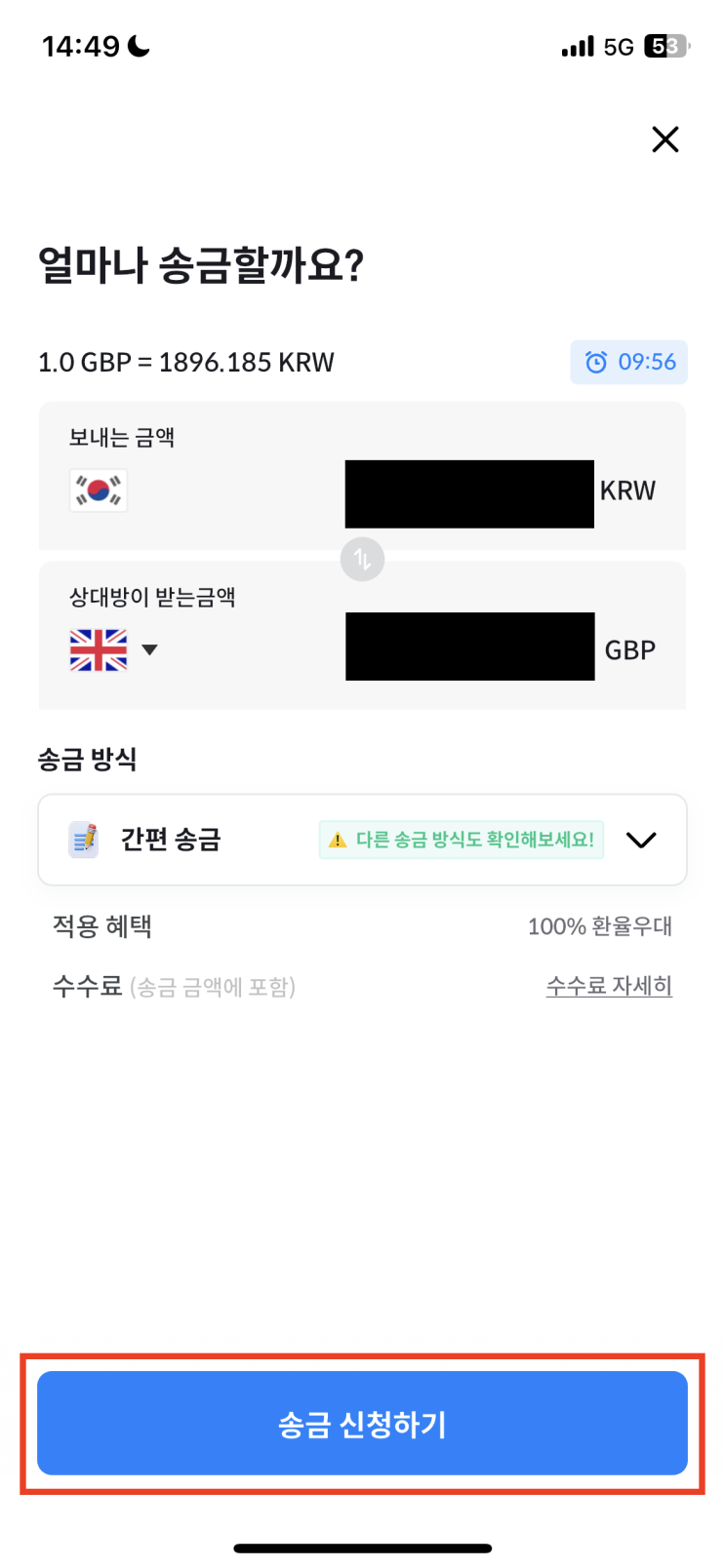The image size is (725, 1568).
Task: Open the 간편 송금 method selector
Action: [171, 840]
